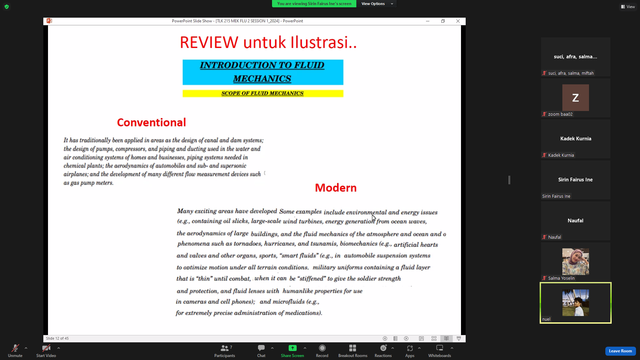Image resolution: width=640 pixels, height=360 pixels.
Task: Click the muted mic icon on suci, afra tile
Action: [x=544, y=73]
